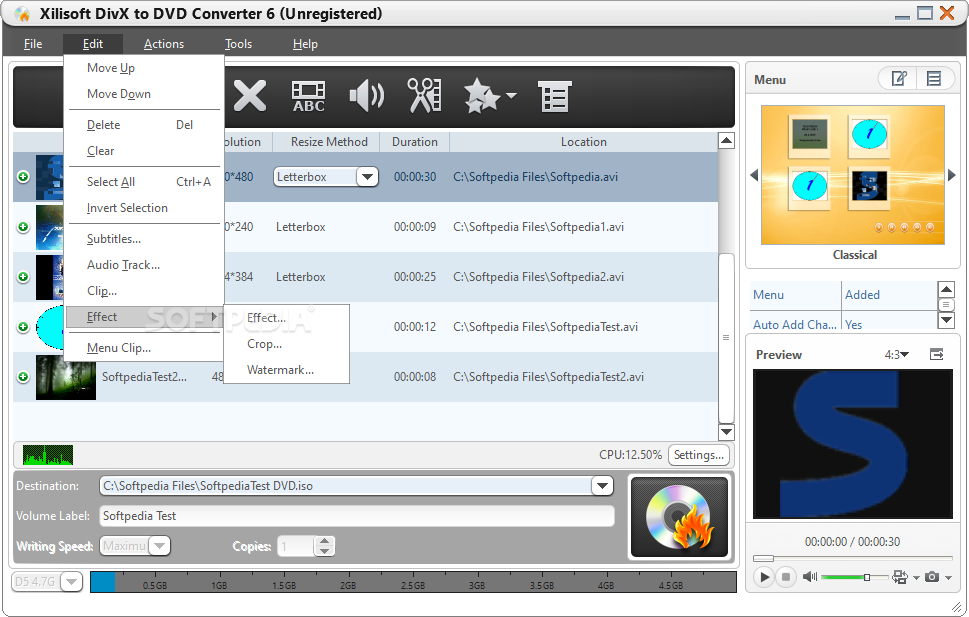The image size is (969, 617).
Task: Click the Location column header
Action: (x=583, y=142)
